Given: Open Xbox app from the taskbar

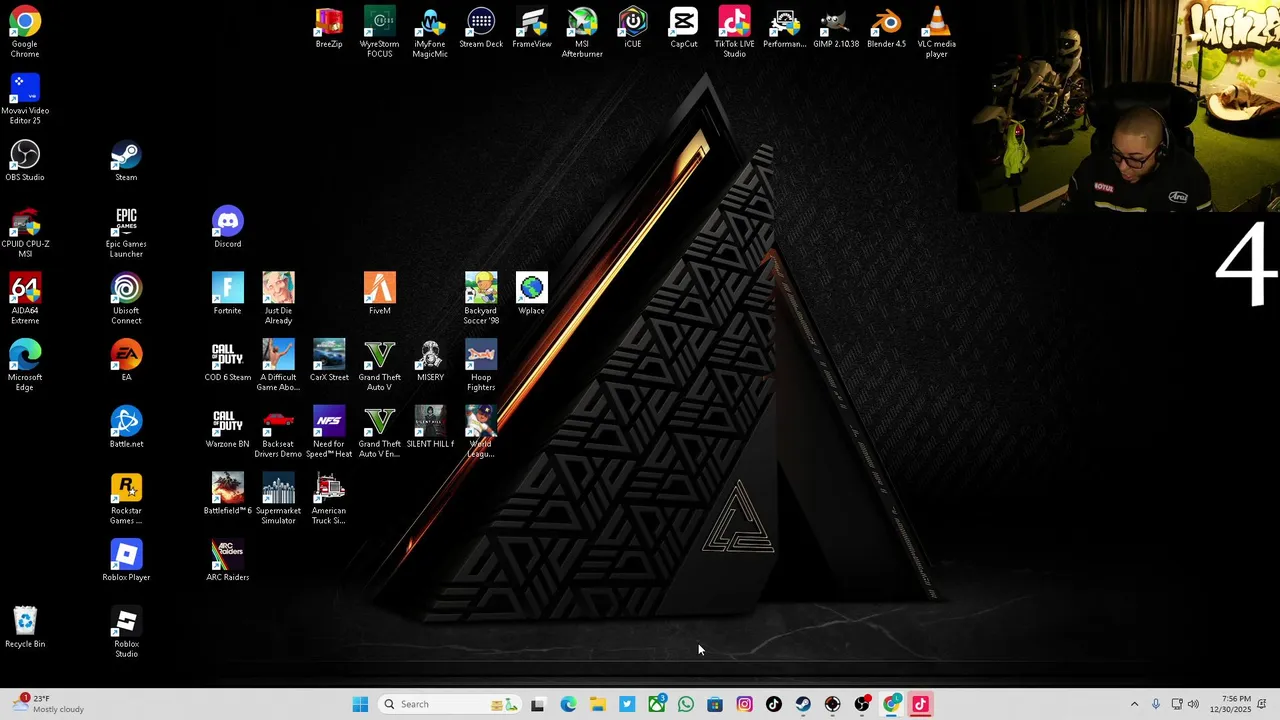Looking at the screenshot, I should (x=656, y=704).
